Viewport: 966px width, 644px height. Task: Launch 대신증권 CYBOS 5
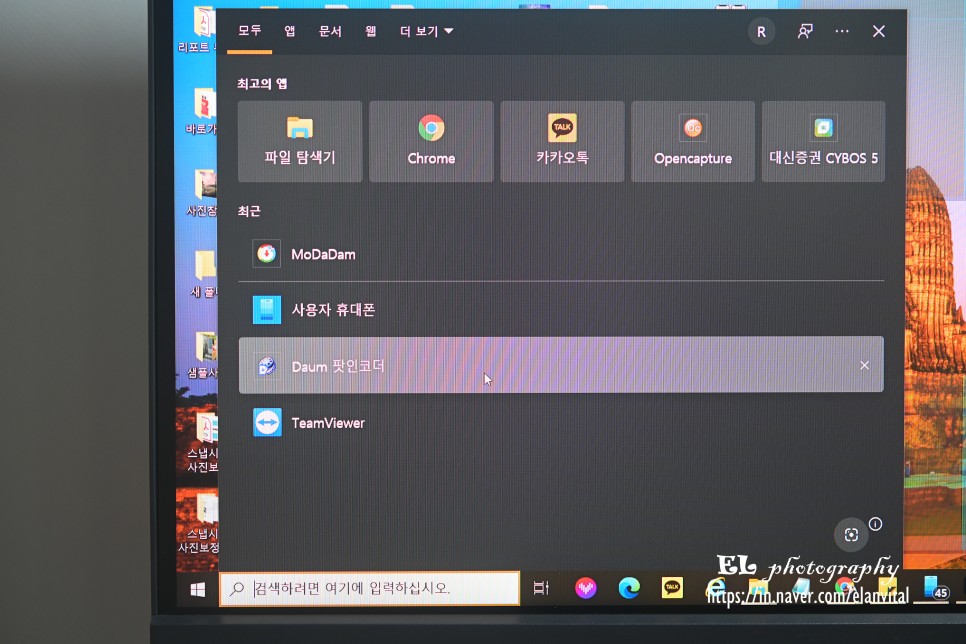click(824, 140)
